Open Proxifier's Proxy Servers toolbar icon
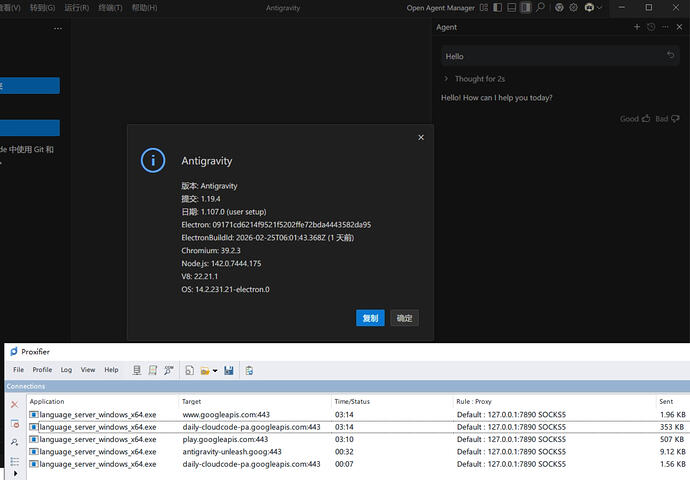Viewport: 690px width, 480px height. pos(137,370)
